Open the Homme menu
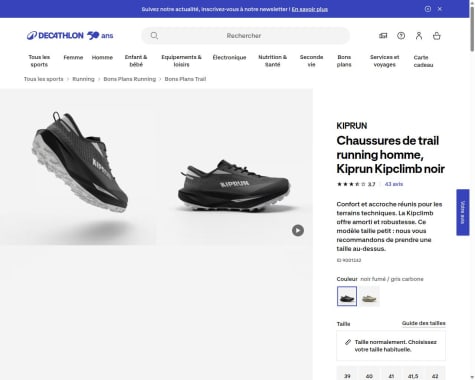Image resolution: width=475 pixels, height=380 pixels. (102, 57)
